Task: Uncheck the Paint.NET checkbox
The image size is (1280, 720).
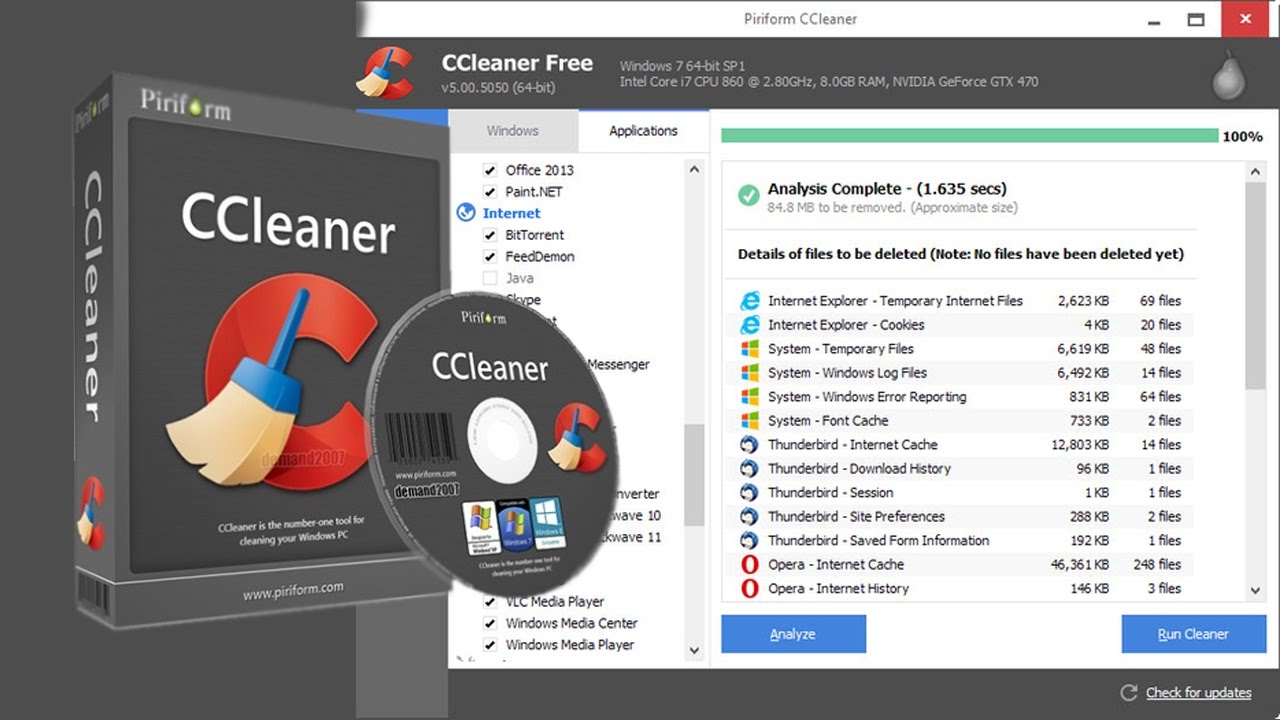Action: 490,192
